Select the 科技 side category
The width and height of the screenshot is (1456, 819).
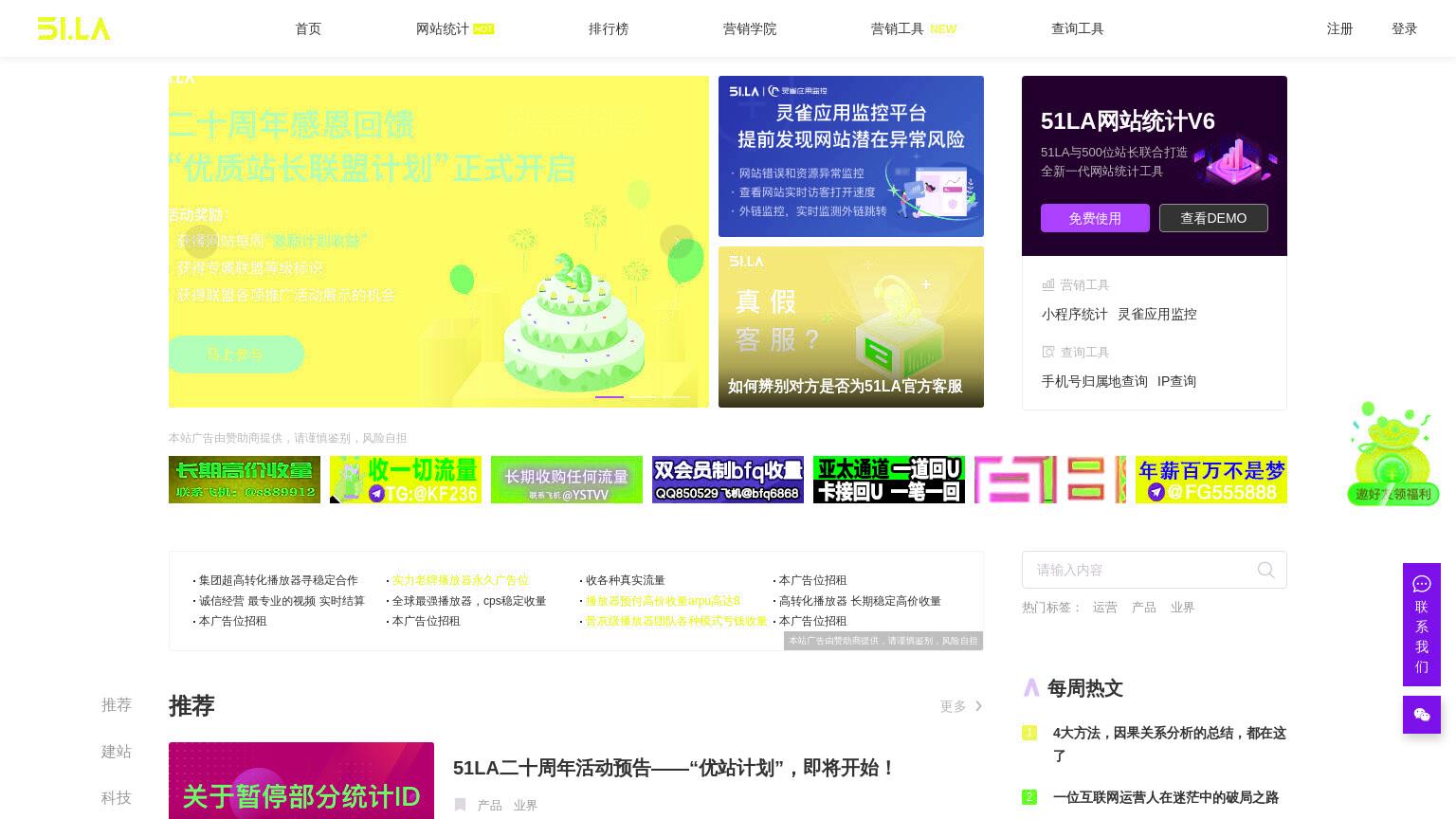point(117,798)
